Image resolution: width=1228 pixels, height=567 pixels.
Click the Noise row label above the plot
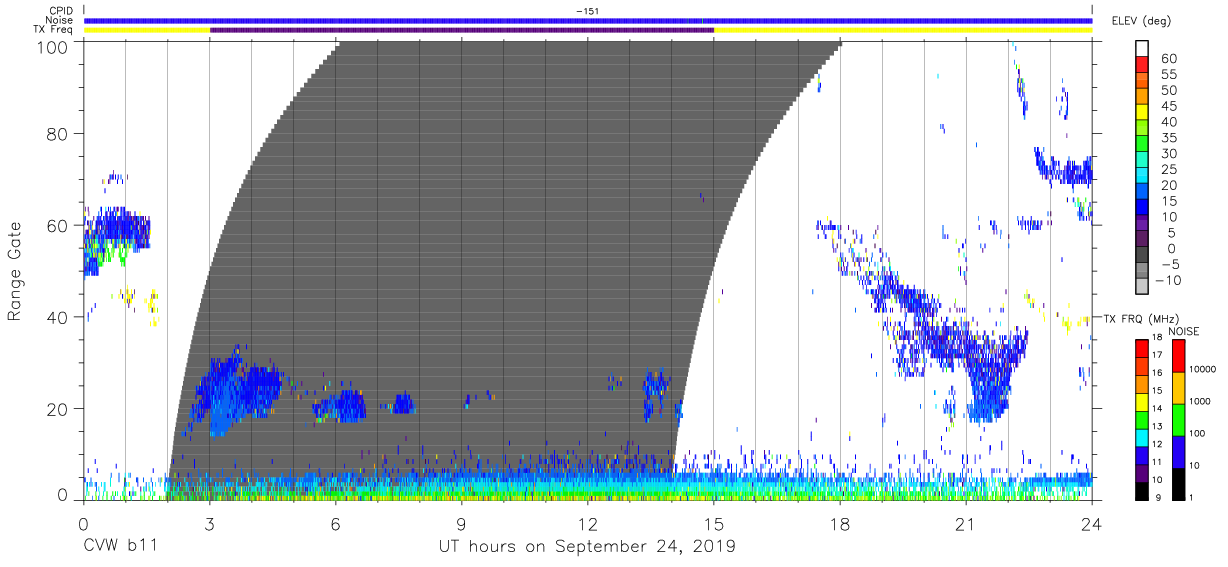tap(58, 20)
